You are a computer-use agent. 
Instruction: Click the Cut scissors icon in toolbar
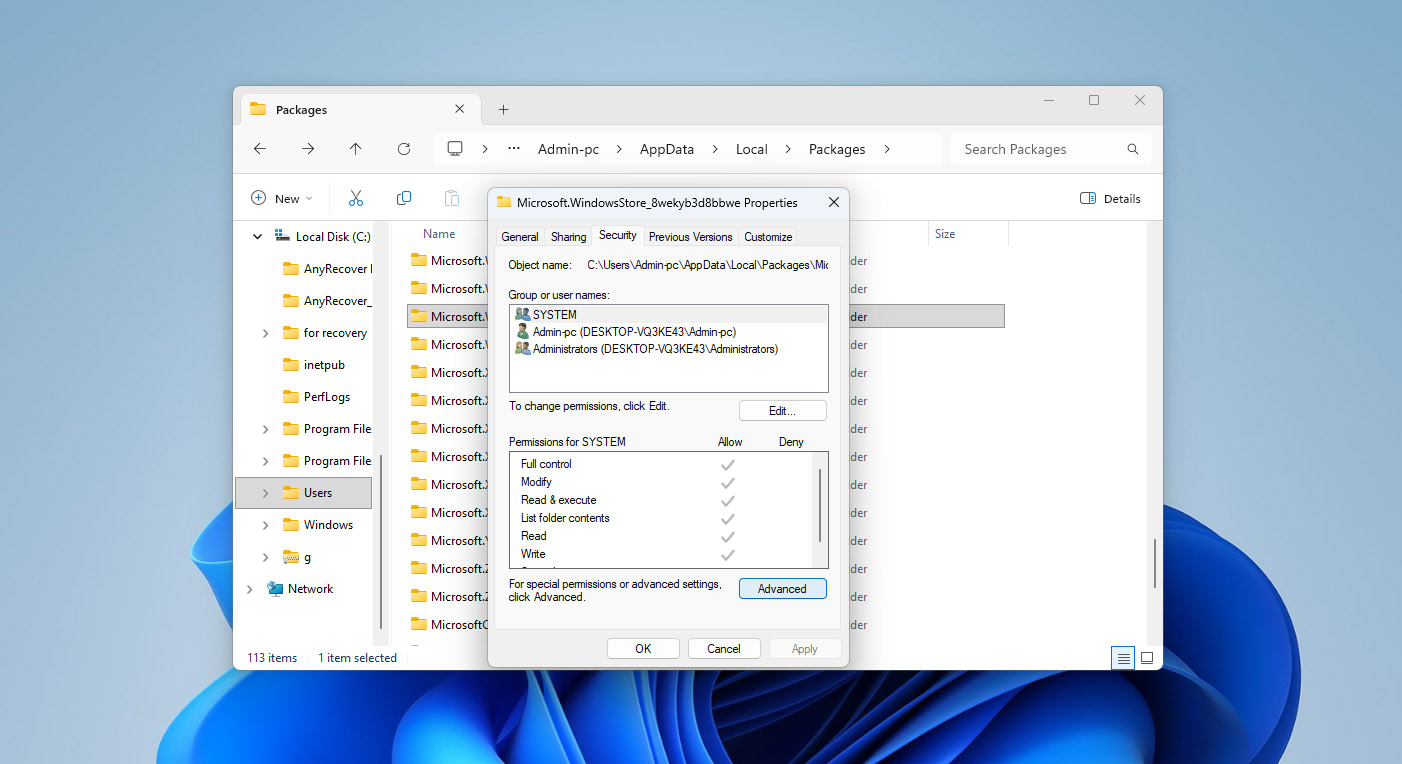pyautogui.click(x=355, y=198)
